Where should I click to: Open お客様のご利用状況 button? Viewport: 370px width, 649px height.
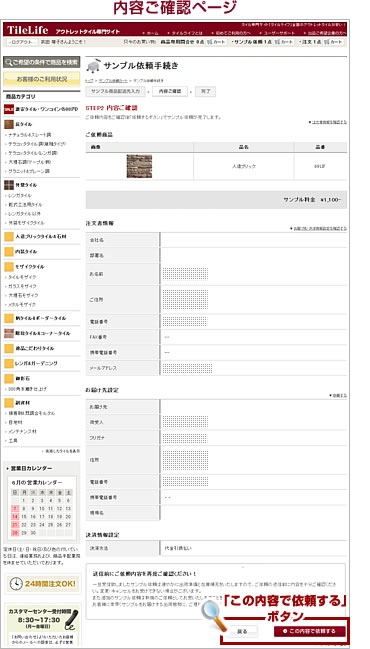tap(42, 79)
